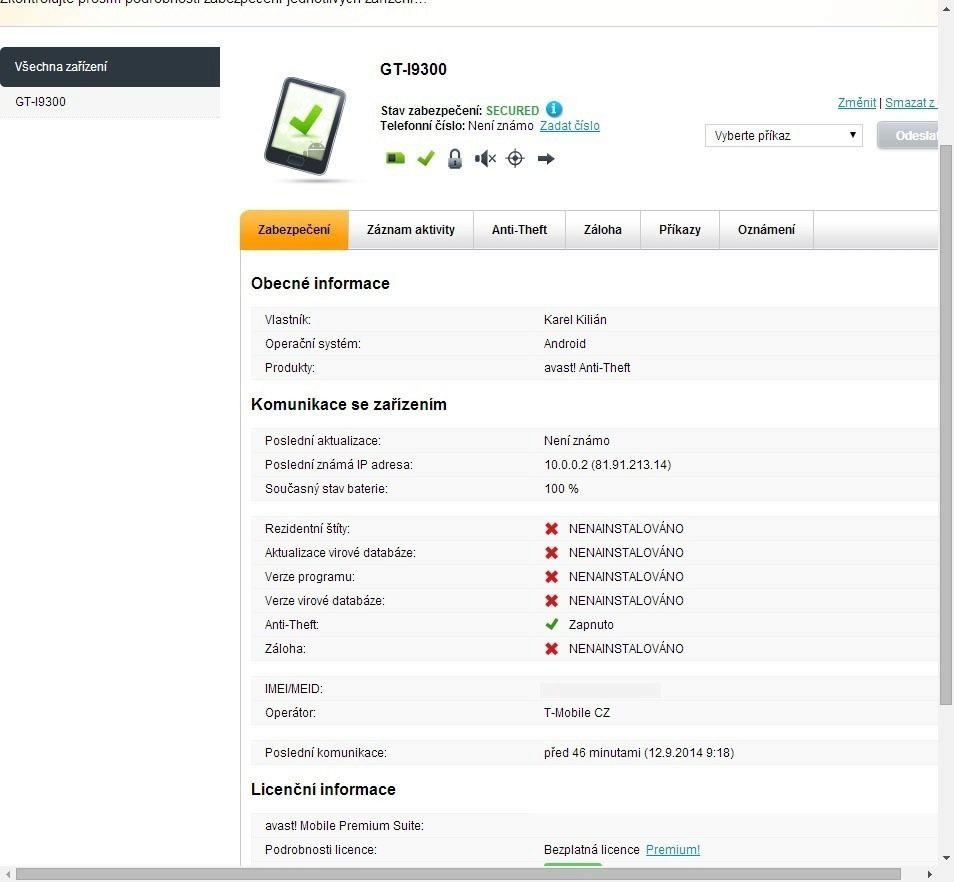Select the Anti-Theft tab

point(520,230)
